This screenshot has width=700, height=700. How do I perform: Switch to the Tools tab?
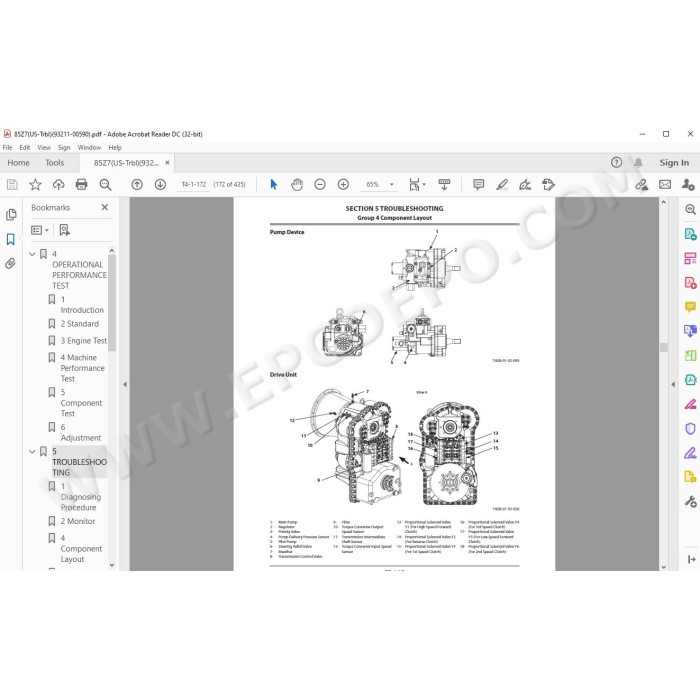click(54, 162)
